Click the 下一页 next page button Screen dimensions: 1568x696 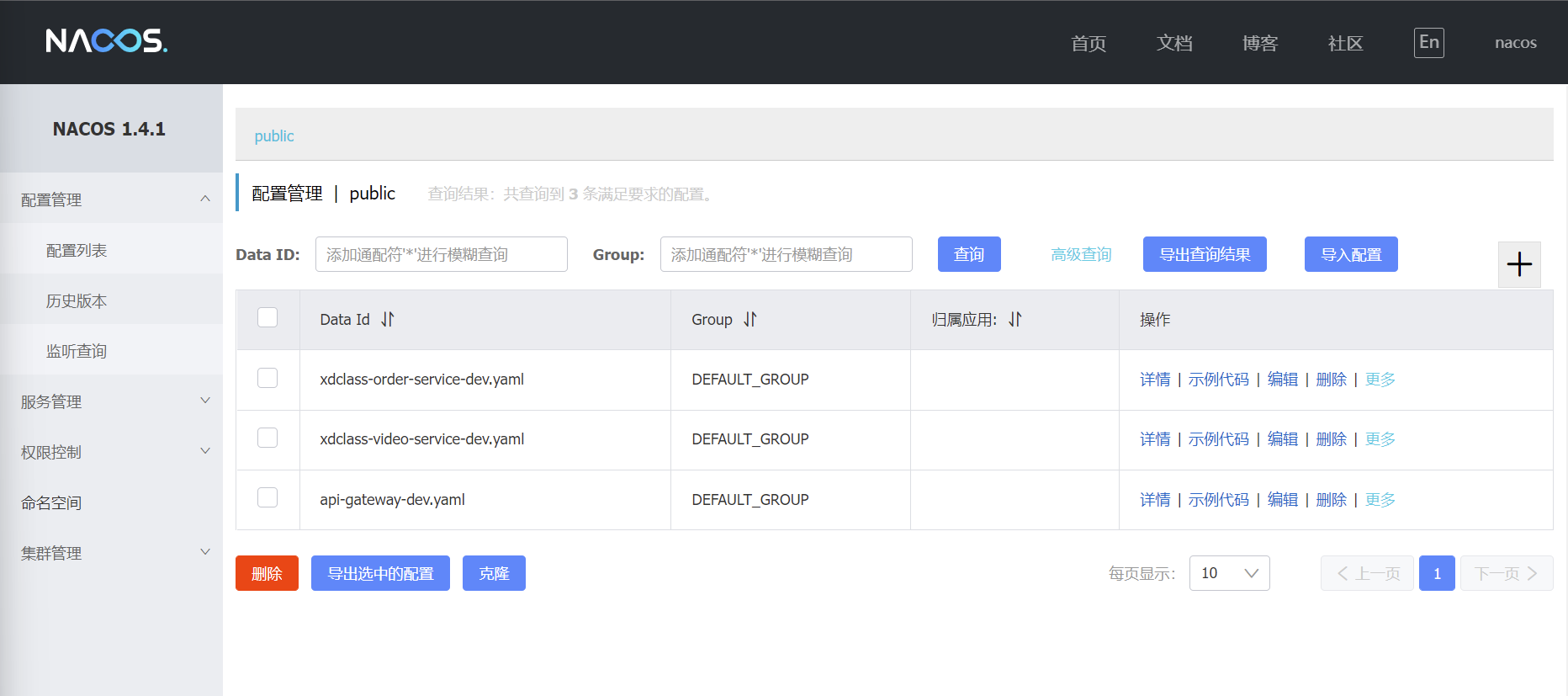tap(1507, 573)
